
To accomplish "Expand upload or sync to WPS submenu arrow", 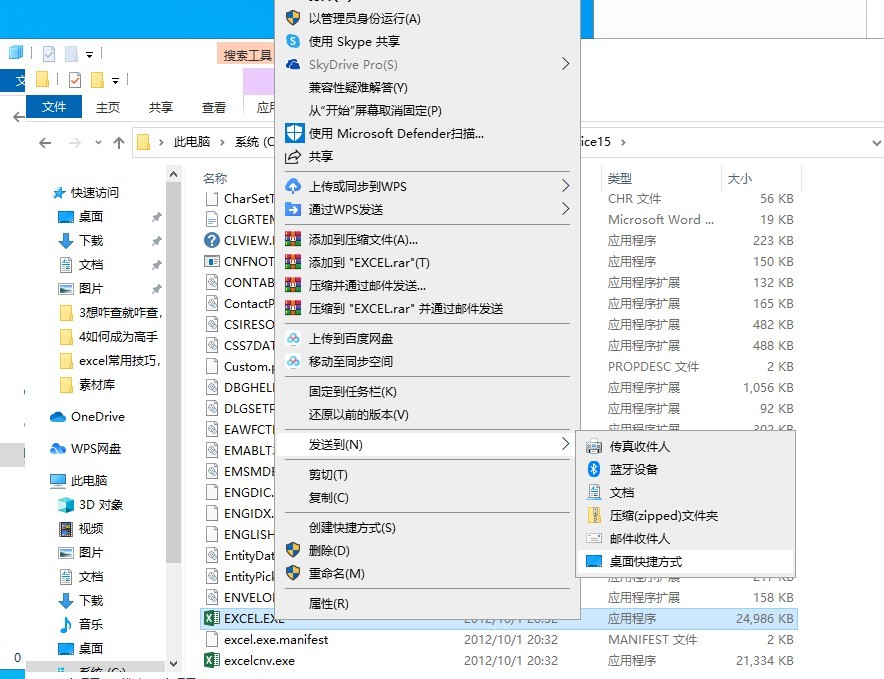I will click(x=565, y=186).
